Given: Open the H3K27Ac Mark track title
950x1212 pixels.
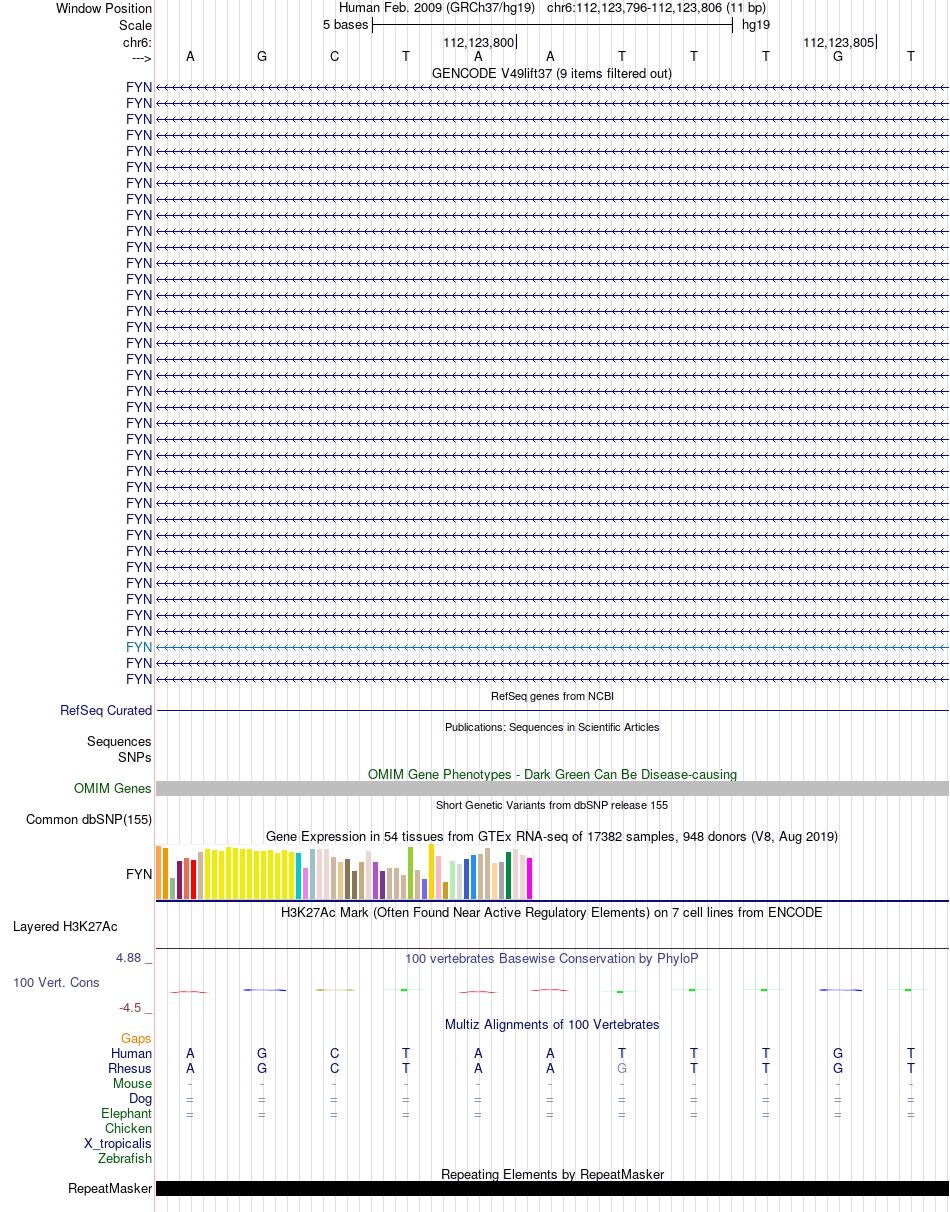Looking at the screenshot, I should point(552,912).
